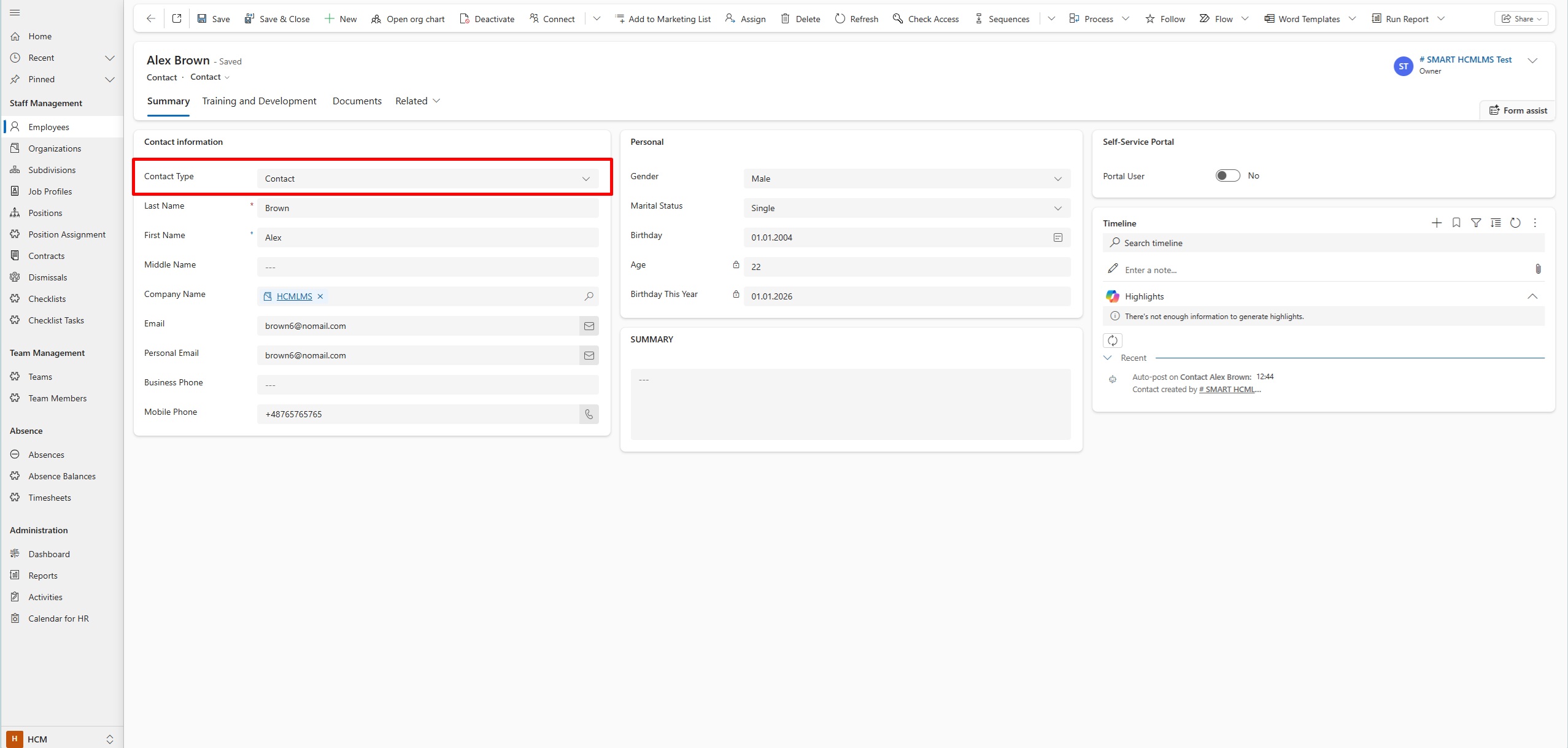The image size is (1568, 748).
Task: Click the Company Name search magnifier
Action: pyautogui.click(x=589, y=296)
